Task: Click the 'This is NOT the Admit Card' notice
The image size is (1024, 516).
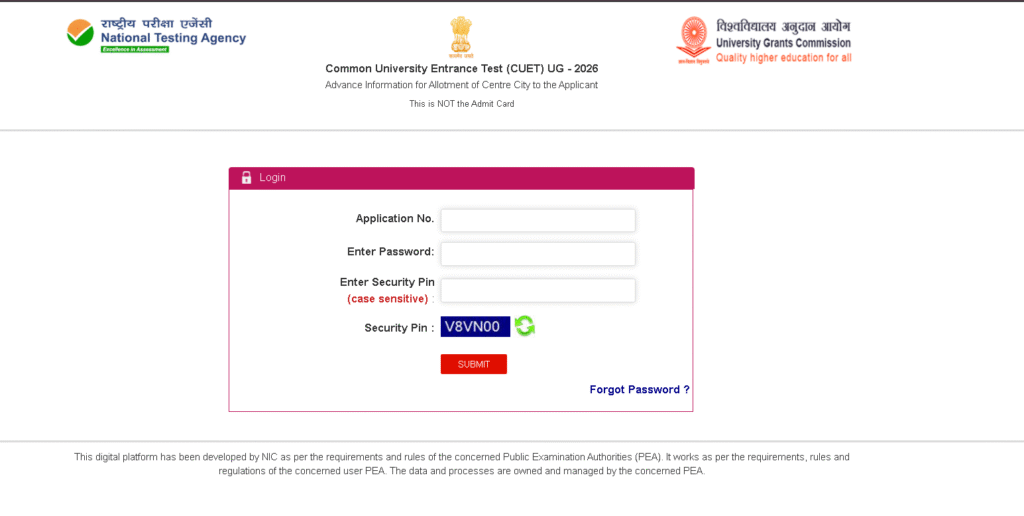Action: tap(461, 104)
